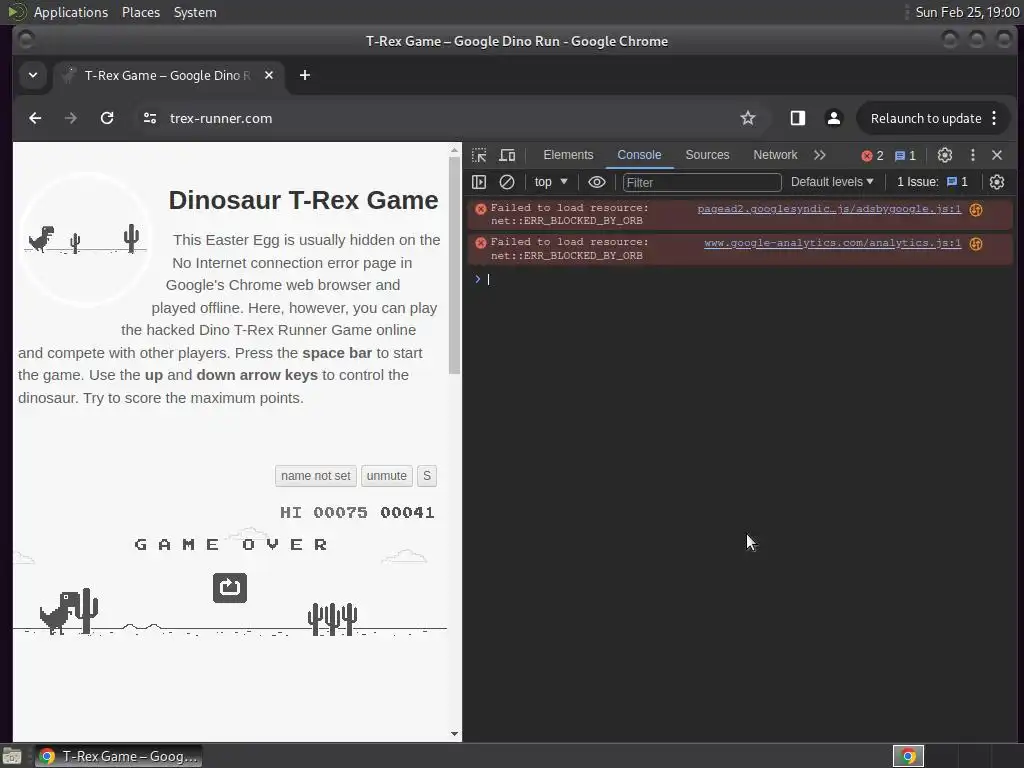The height and width of the screenshot is (768, 1024).
Task: Click the T-Rex Game taskbar window button
Action: 118,756
